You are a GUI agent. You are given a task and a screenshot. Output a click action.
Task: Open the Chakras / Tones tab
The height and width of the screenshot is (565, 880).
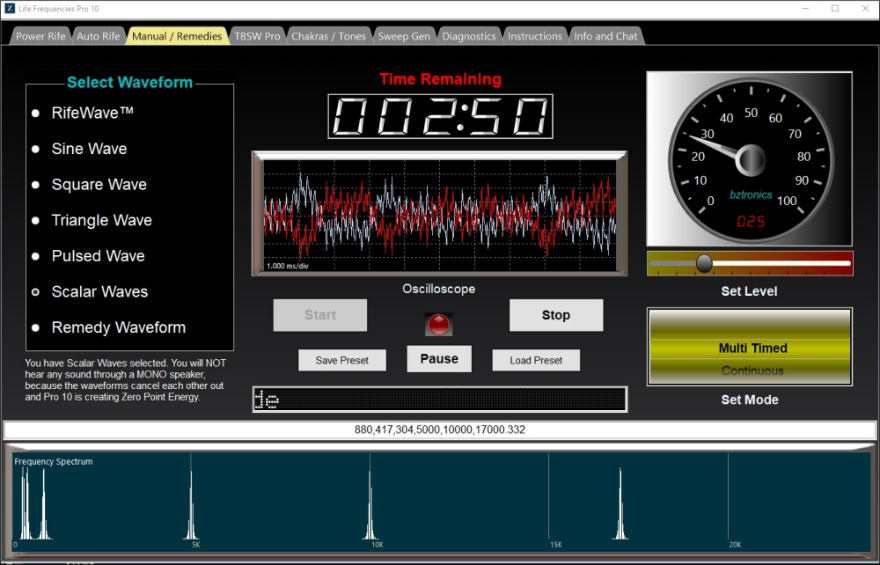click(x=328, y=36)
